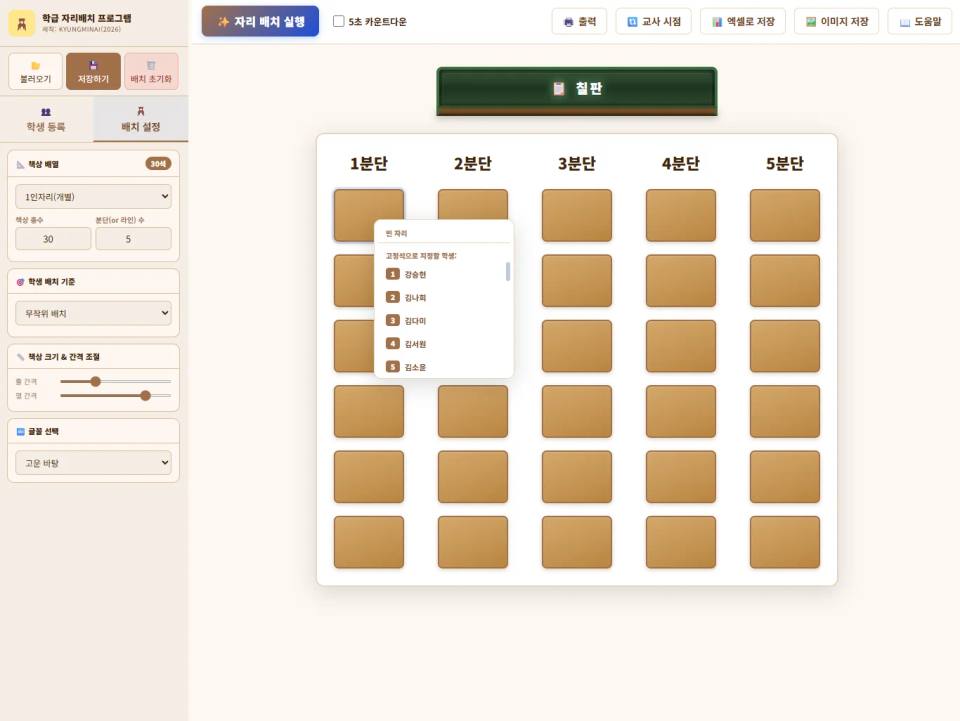Select the 배치 설정 tab
This screenshot has height=721, width=960.
(x=141, y=119)
